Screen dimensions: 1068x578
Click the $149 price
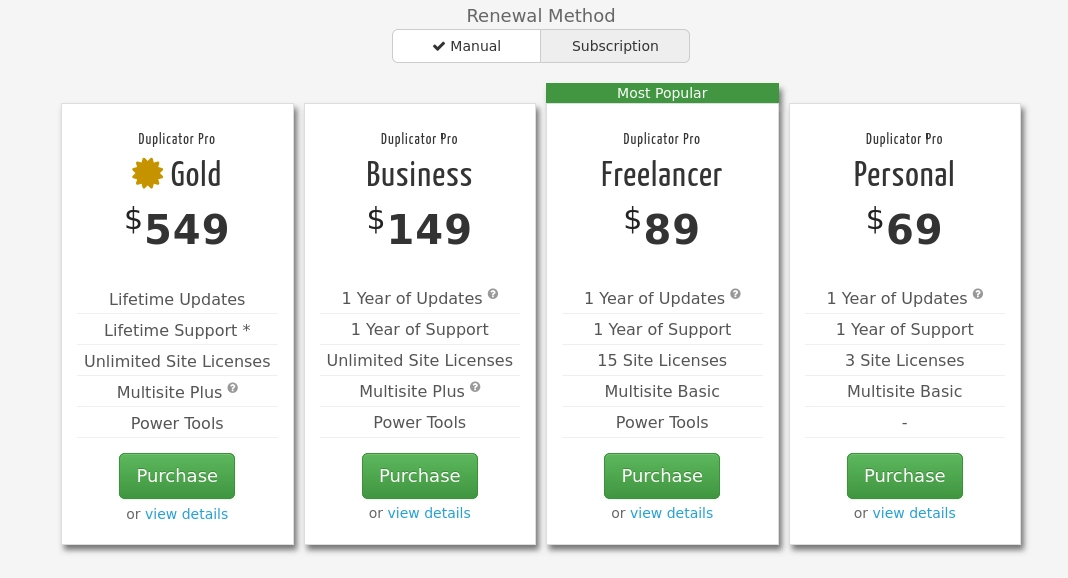click(420, 227)
